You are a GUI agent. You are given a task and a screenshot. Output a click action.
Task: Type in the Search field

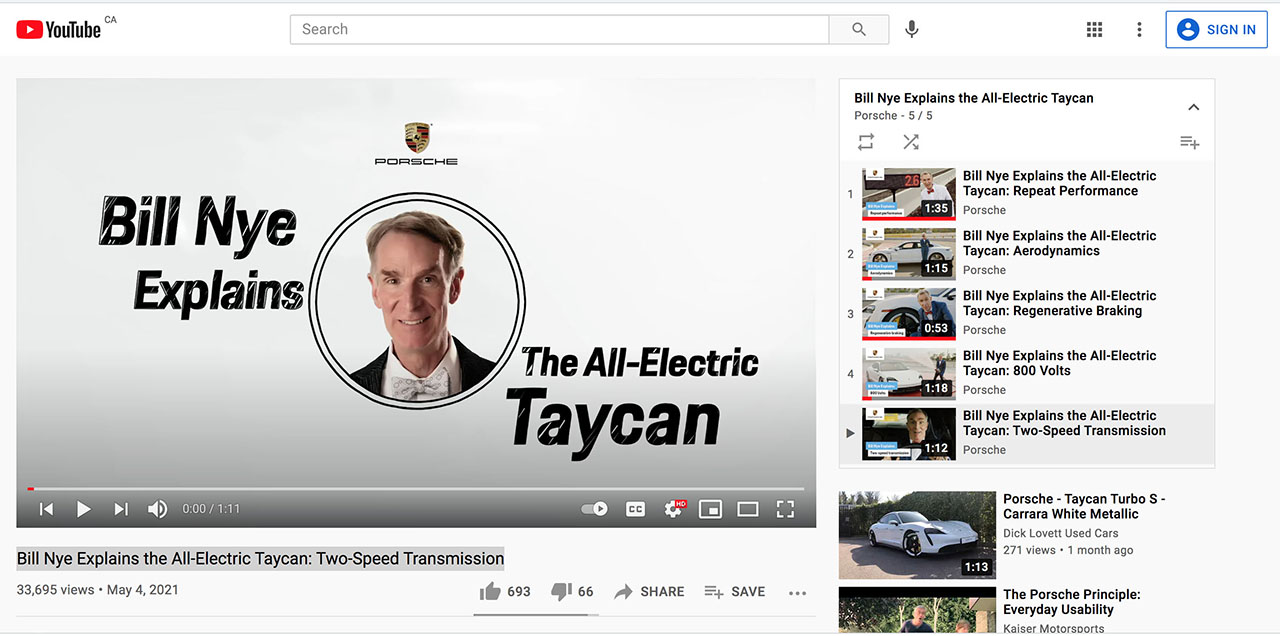point(559,29)
